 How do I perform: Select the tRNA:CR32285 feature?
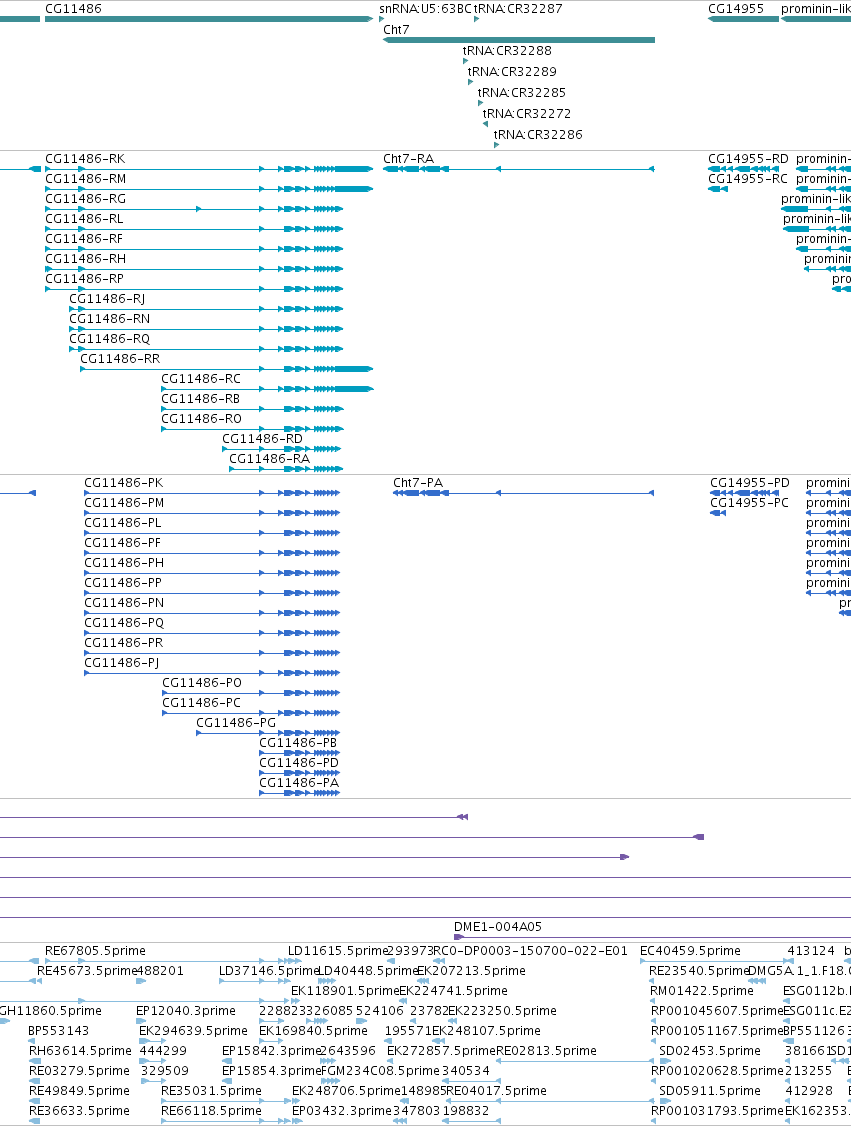[521, 93]
